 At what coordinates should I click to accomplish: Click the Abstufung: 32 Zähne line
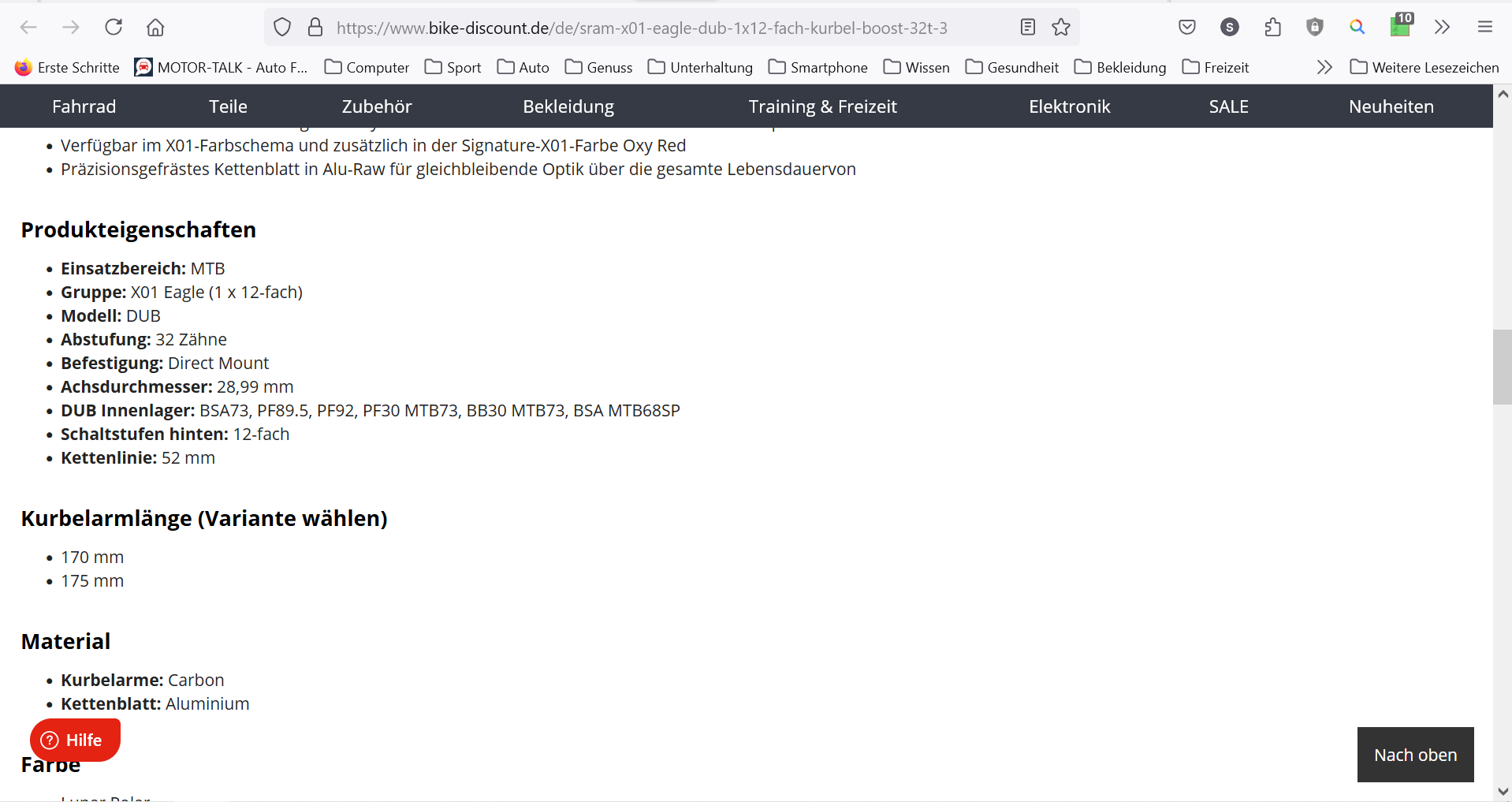[143, 340]
